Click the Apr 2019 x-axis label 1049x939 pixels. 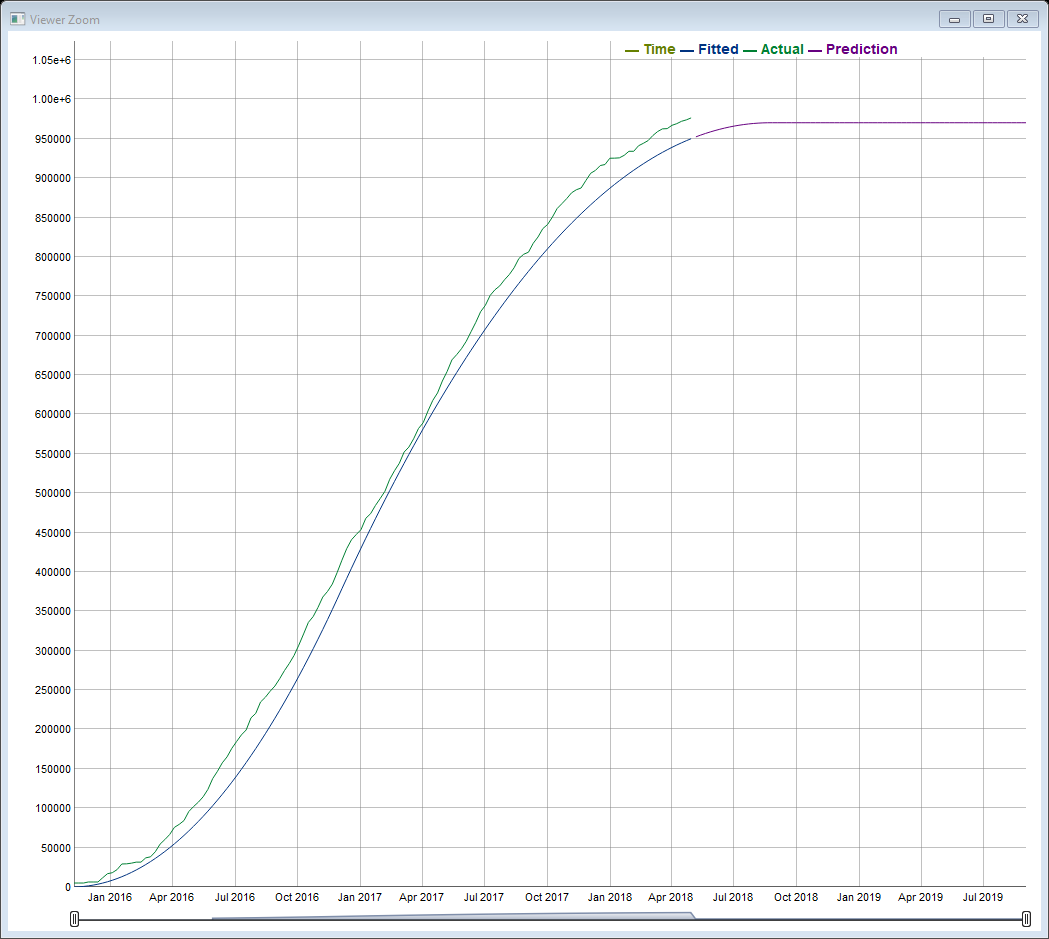coord(921,898)
